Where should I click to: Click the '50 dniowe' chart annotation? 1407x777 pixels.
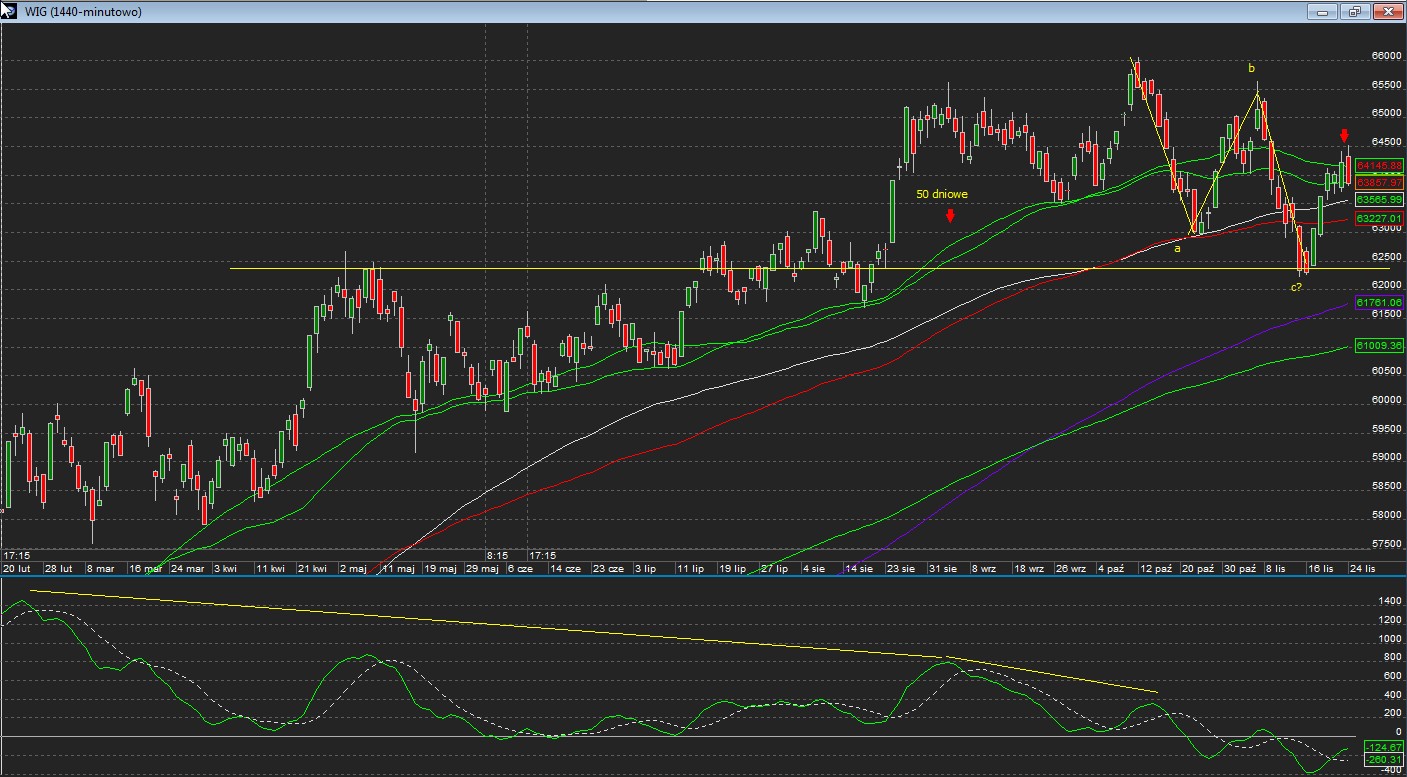pos(942,195)
